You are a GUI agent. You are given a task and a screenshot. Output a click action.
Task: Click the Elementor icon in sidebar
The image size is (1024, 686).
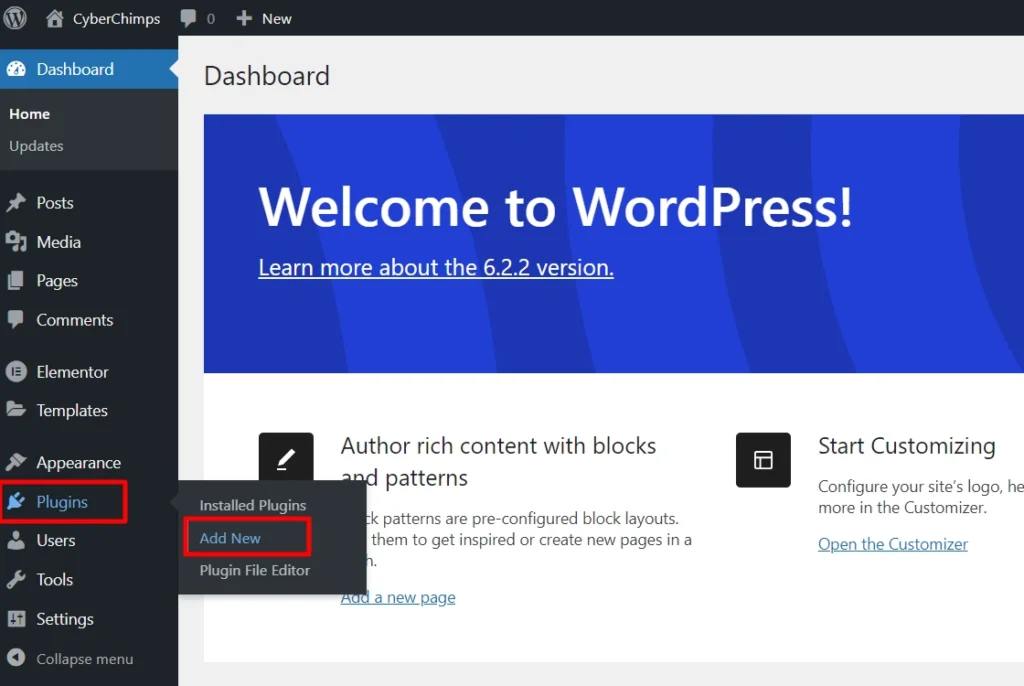pos(16,372)
